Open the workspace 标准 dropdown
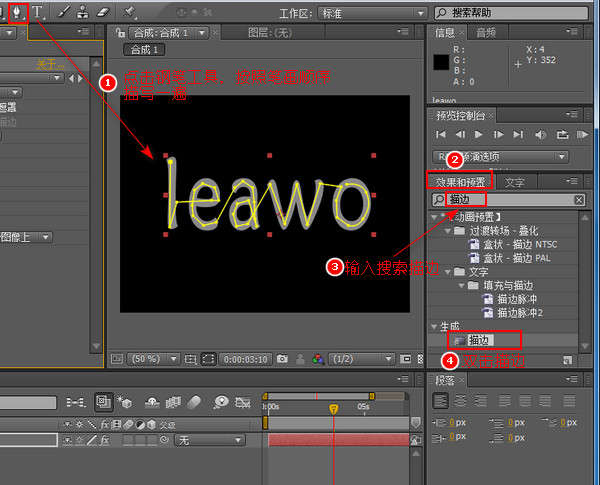600x485 pixels. pos(372,13)
